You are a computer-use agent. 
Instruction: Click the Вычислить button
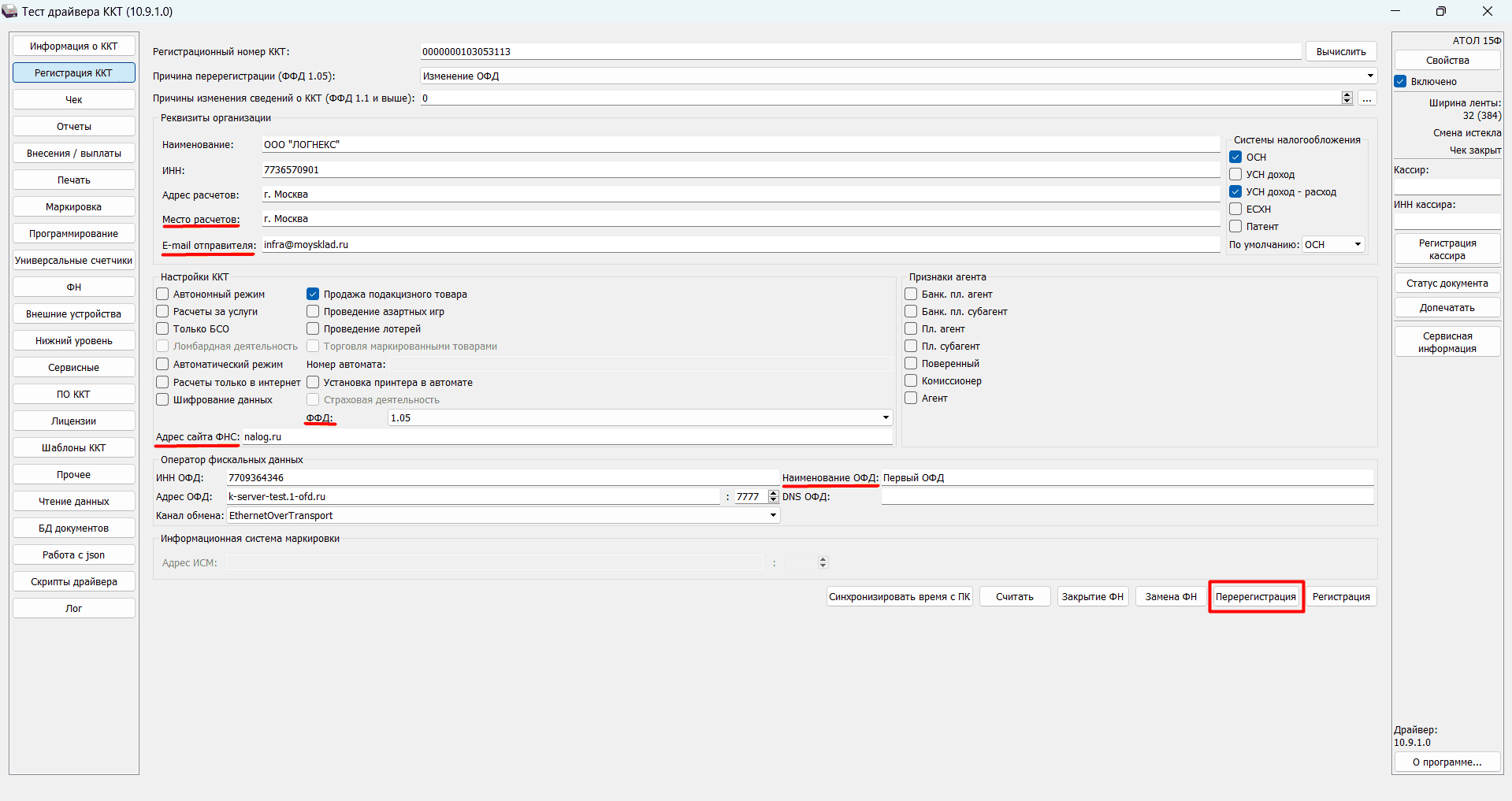pyautogui.click(x=1341, y=52)
